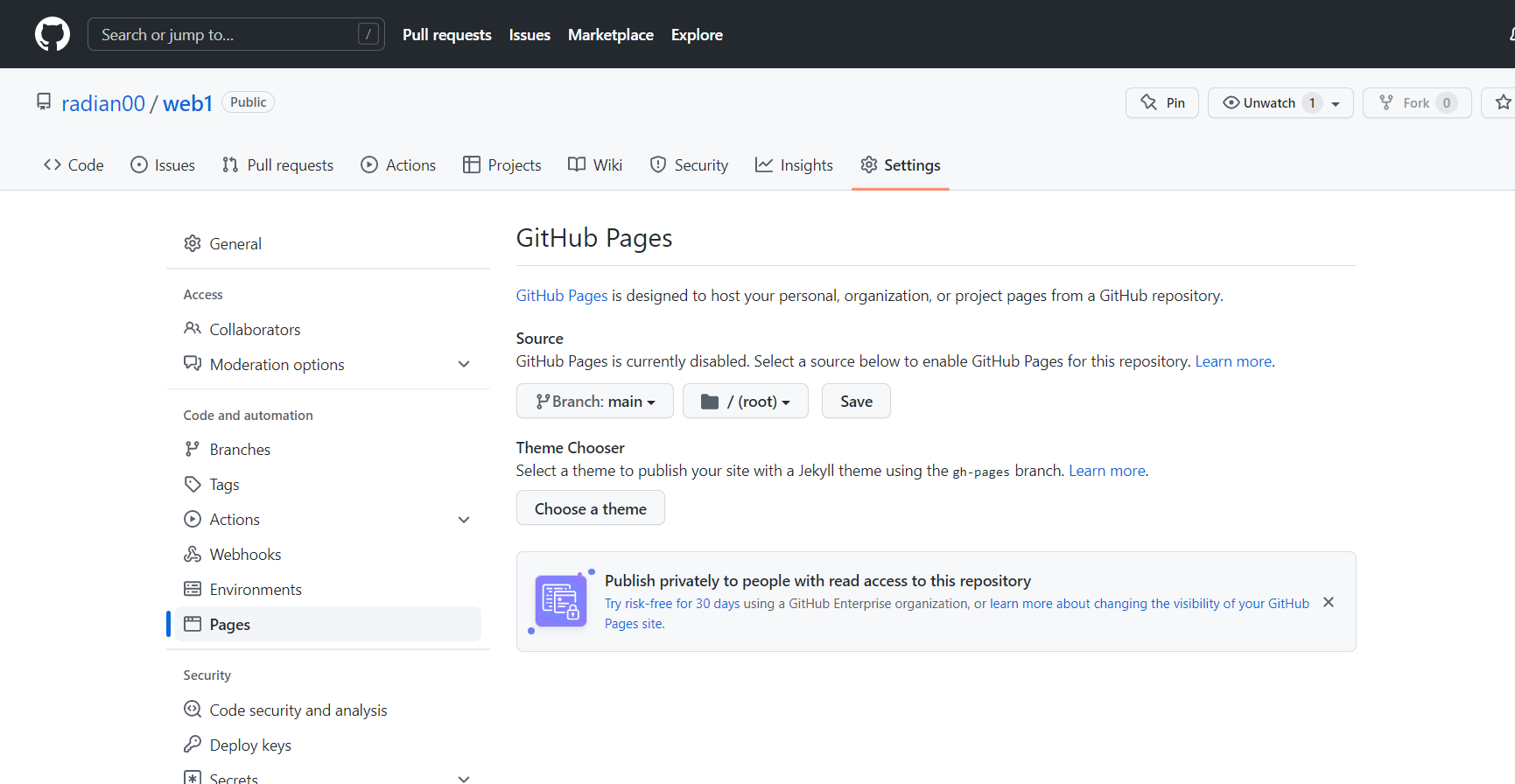Click the Pages browser icon
1515x784 pixels.
click(x=193, y=624)
